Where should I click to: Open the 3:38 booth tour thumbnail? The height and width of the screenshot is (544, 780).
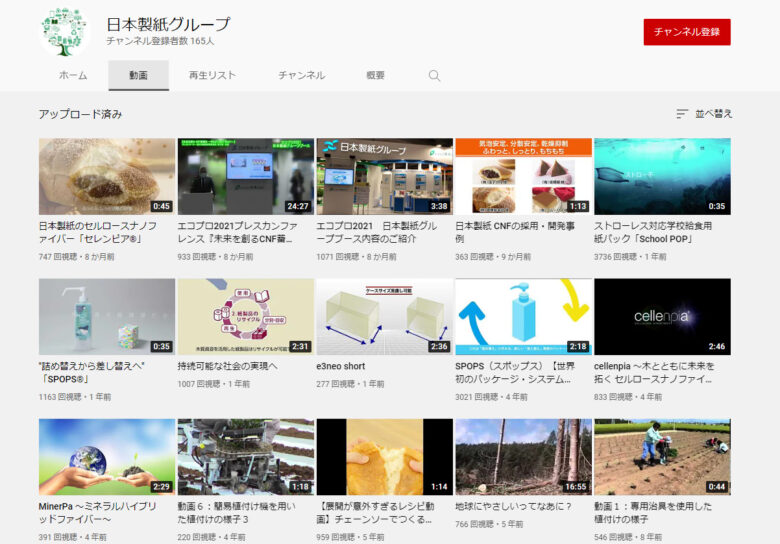coord(385,177)
